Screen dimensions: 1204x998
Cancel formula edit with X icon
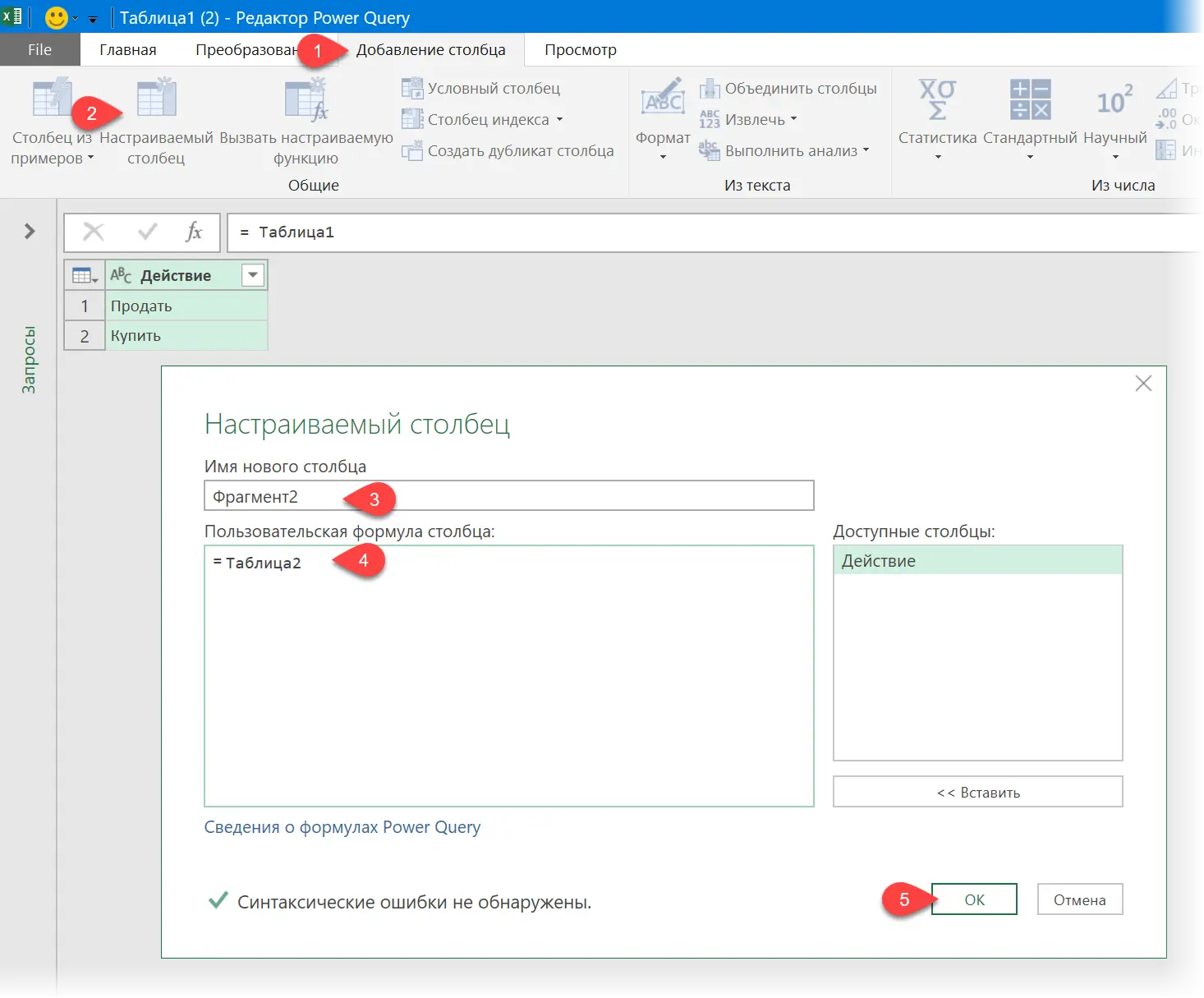(94, 232)
